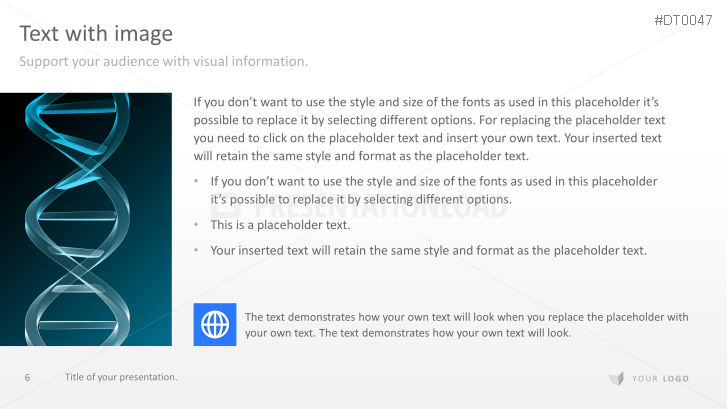Click slide number 6 in the footer
The width and height of the screenshot is (727, 409).
(x=27, y=377)
